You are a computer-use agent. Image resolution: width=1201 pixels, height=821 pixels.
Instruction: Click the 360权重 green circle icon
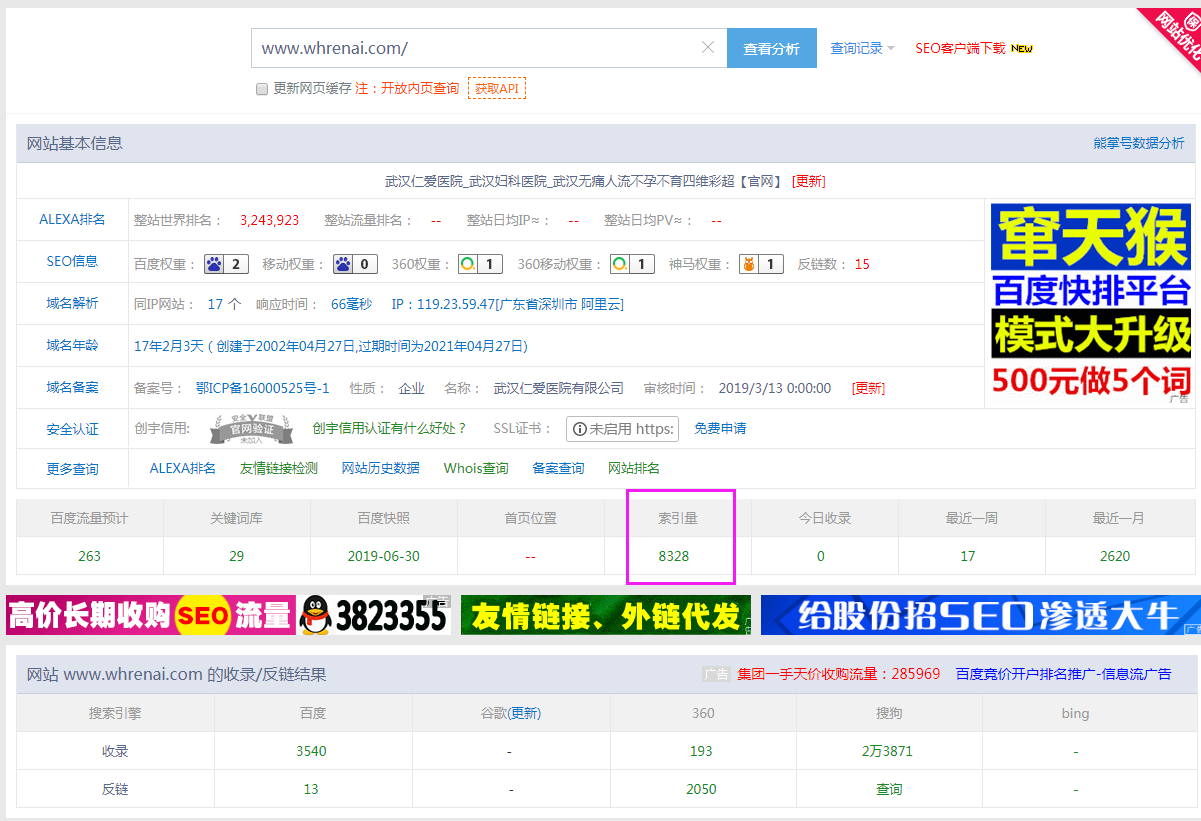point(467,264)
